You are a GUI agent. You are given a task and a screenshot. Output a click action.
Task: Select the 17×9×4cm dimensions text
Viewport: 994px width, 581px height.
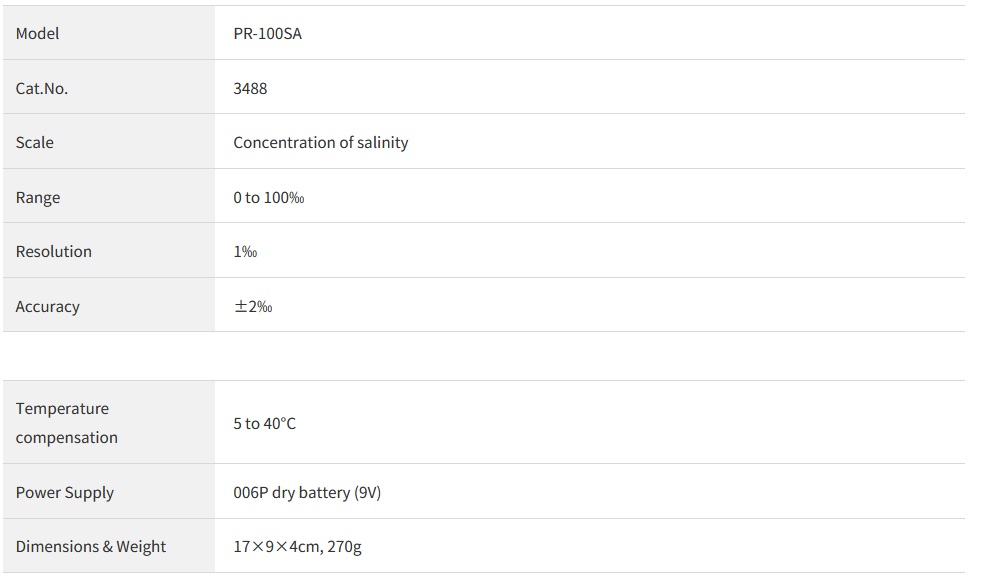[277, 547]
